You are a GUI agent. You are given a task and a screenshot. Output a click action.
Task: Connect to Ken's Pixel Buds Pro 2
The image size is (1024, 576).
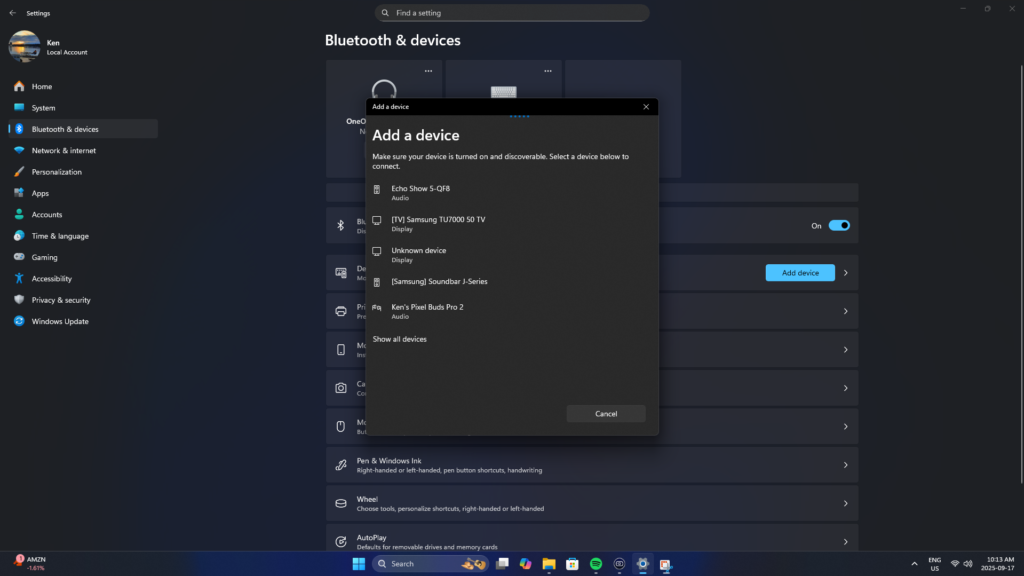[x=427, y=311]
